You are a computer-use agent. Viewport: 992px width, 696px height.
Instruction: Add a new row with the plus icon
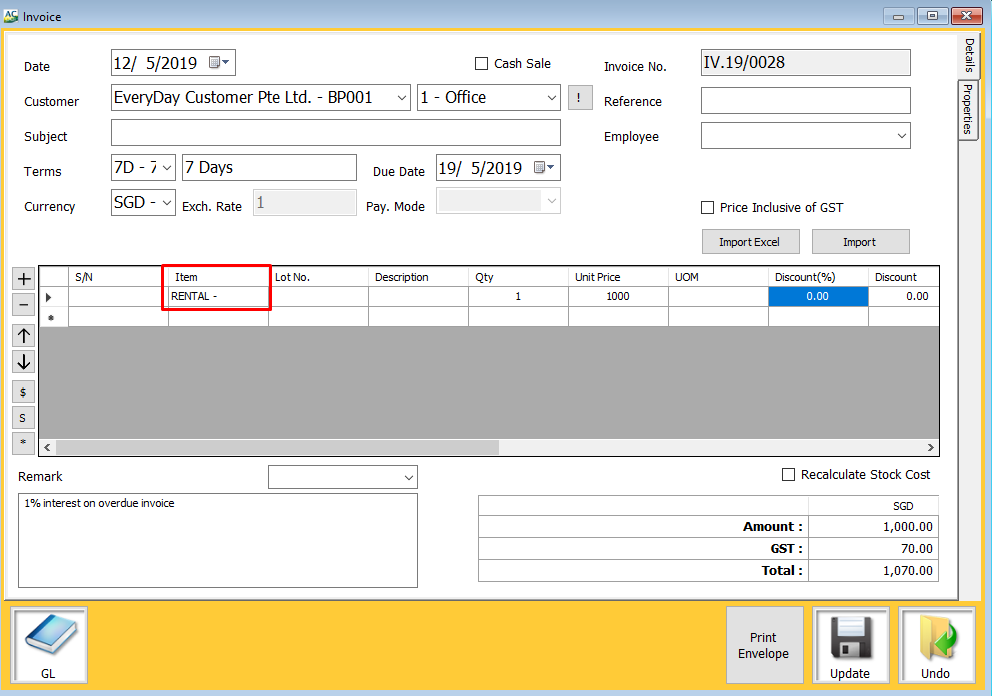(24, 279)
